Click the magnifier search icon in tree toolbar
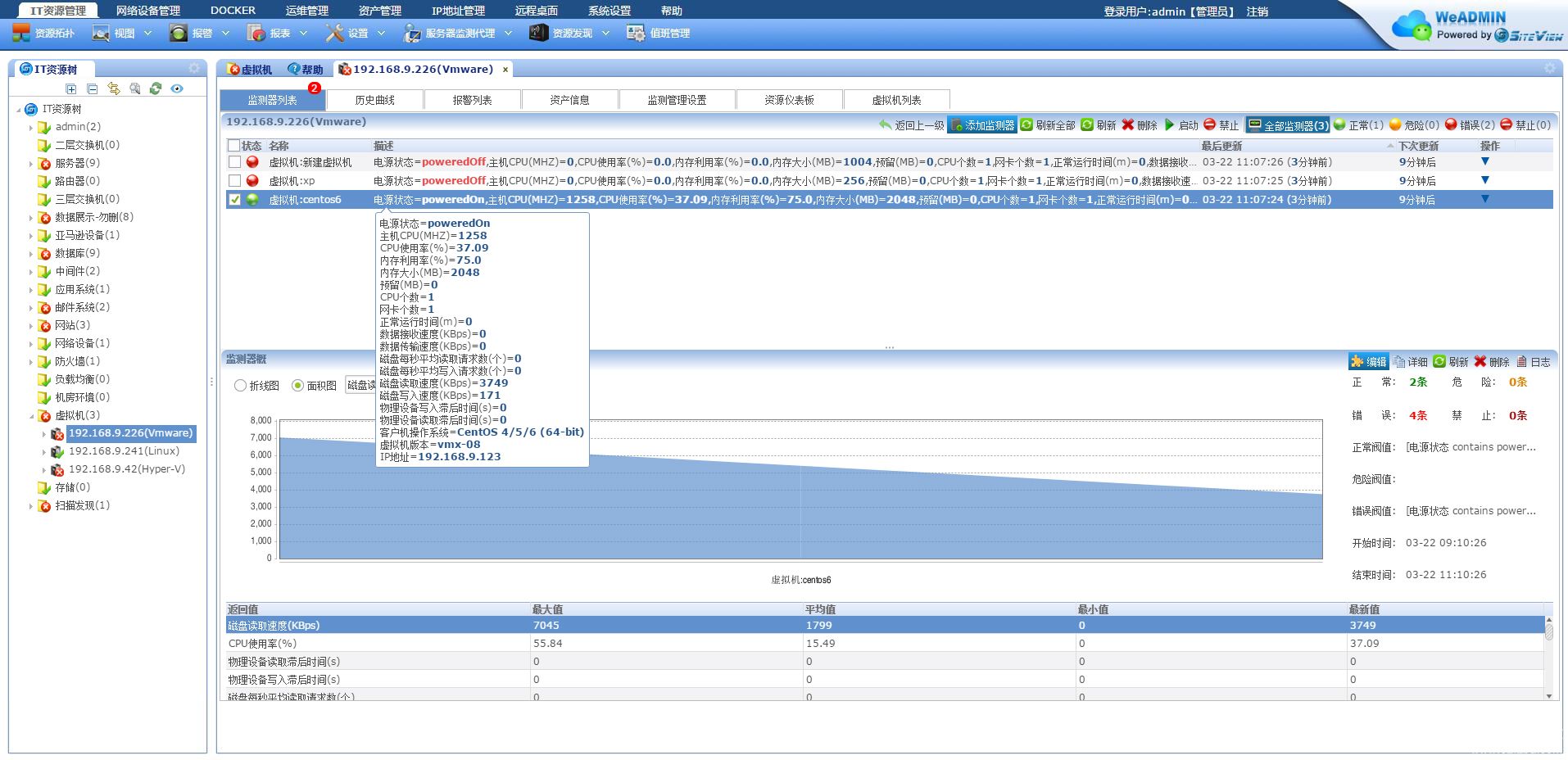 click(134, 88)
